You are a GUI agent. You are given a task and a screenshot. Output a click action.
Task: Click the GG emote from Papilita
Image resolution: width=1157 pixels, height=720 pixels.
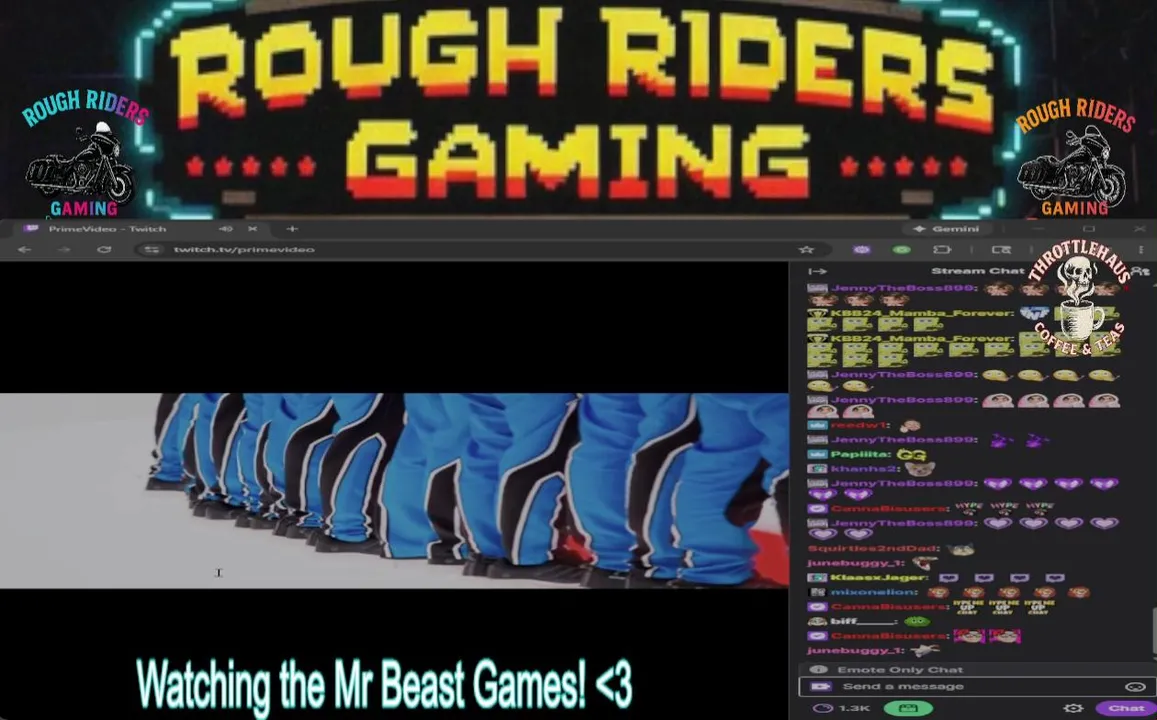point(911,455)
